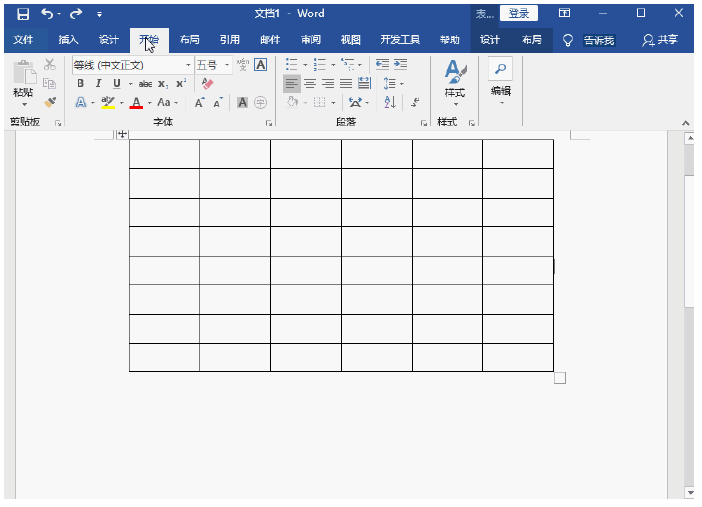The image size is (702, 507).
Task: Undo the last action
Action: pyautogui.click(x=47, y=14)
